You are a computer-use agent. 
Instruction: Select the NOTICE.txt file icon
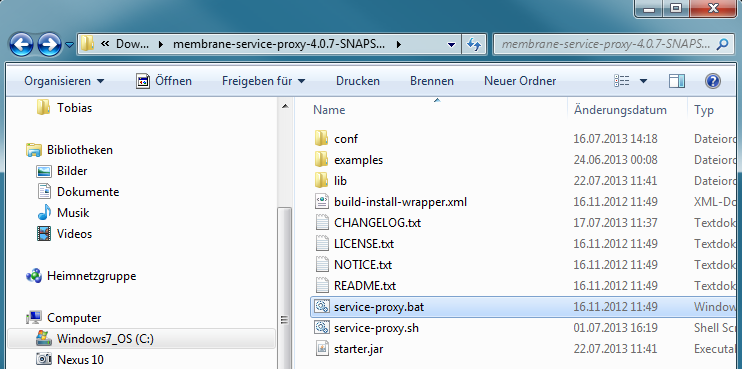[322, 264]
